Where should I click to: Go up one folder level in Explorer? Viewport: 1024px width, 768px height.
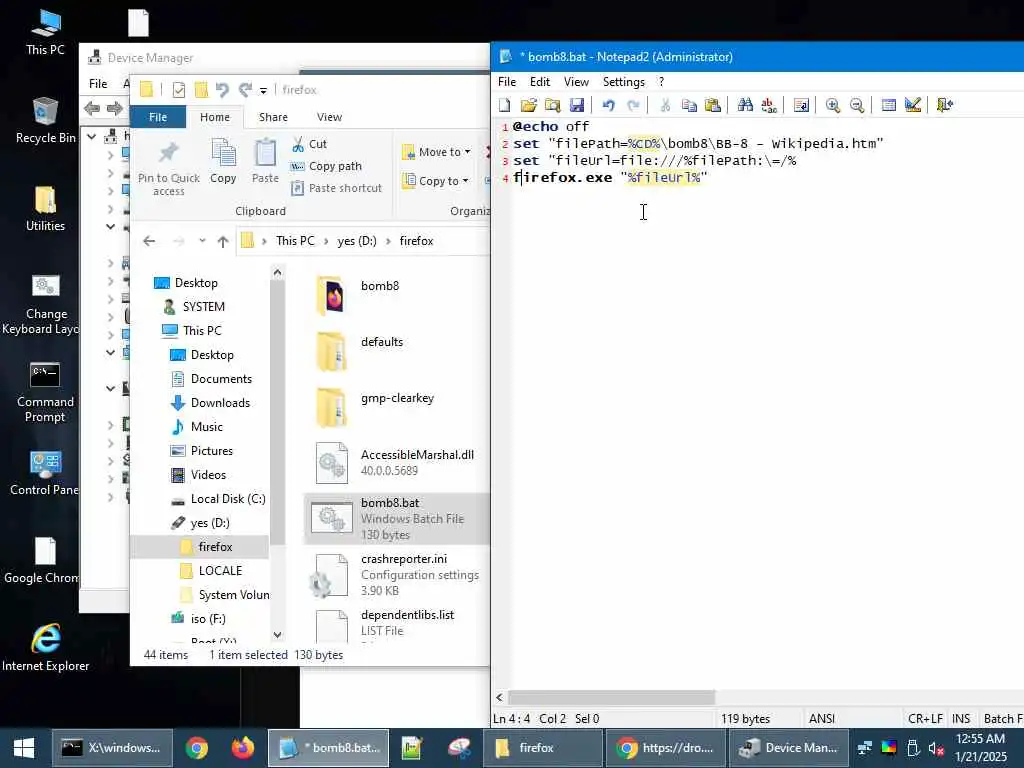(223, 242)
